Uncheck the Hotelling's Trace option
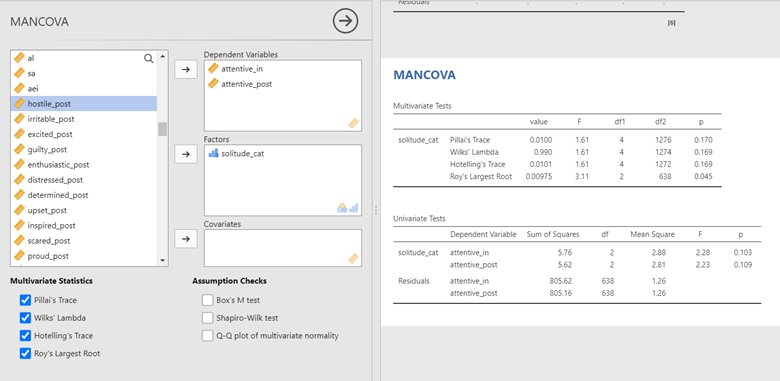780x381 pixels. 25,336
